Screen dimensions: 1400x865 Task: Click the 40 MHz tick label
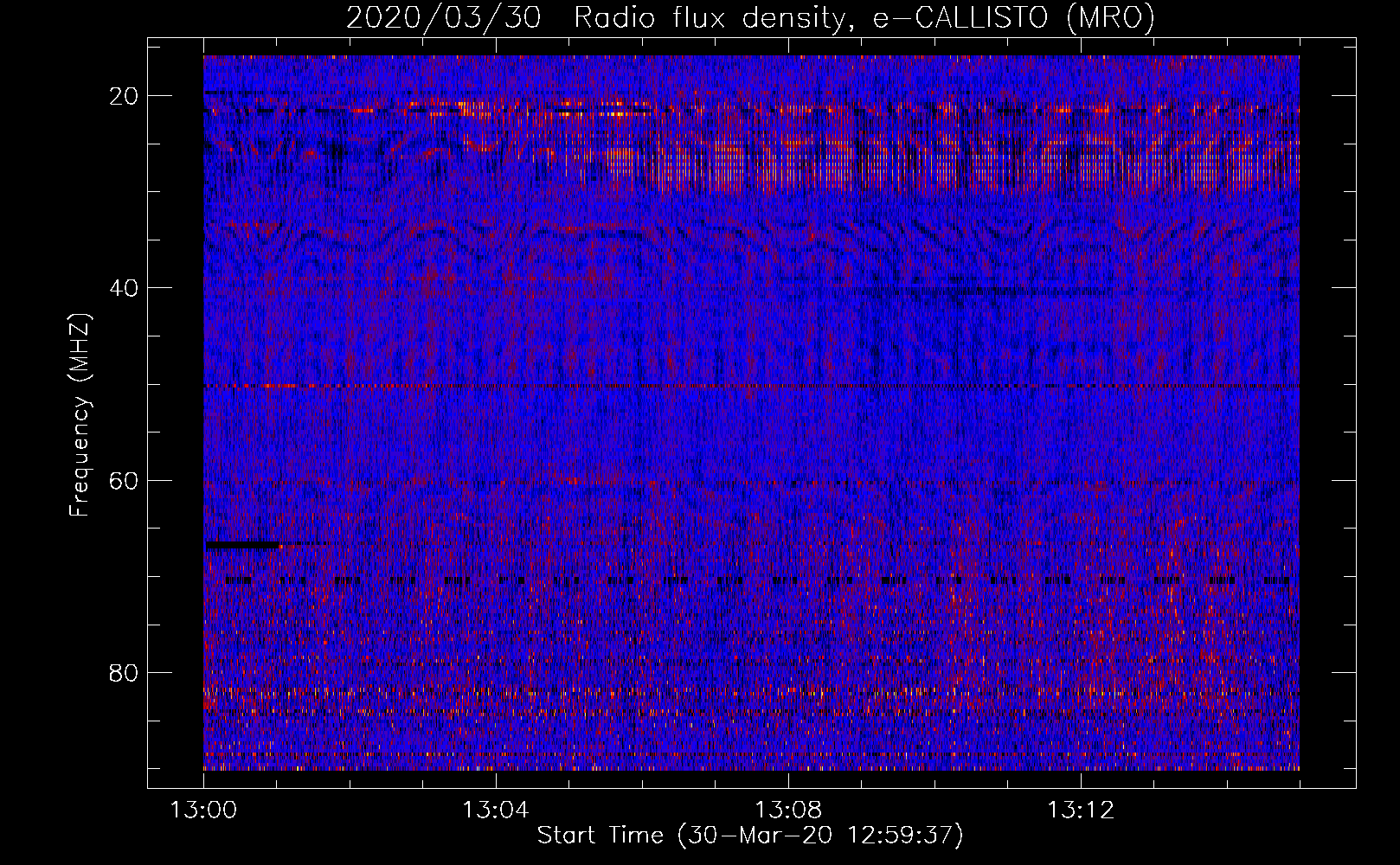click(x=125, y=288)
